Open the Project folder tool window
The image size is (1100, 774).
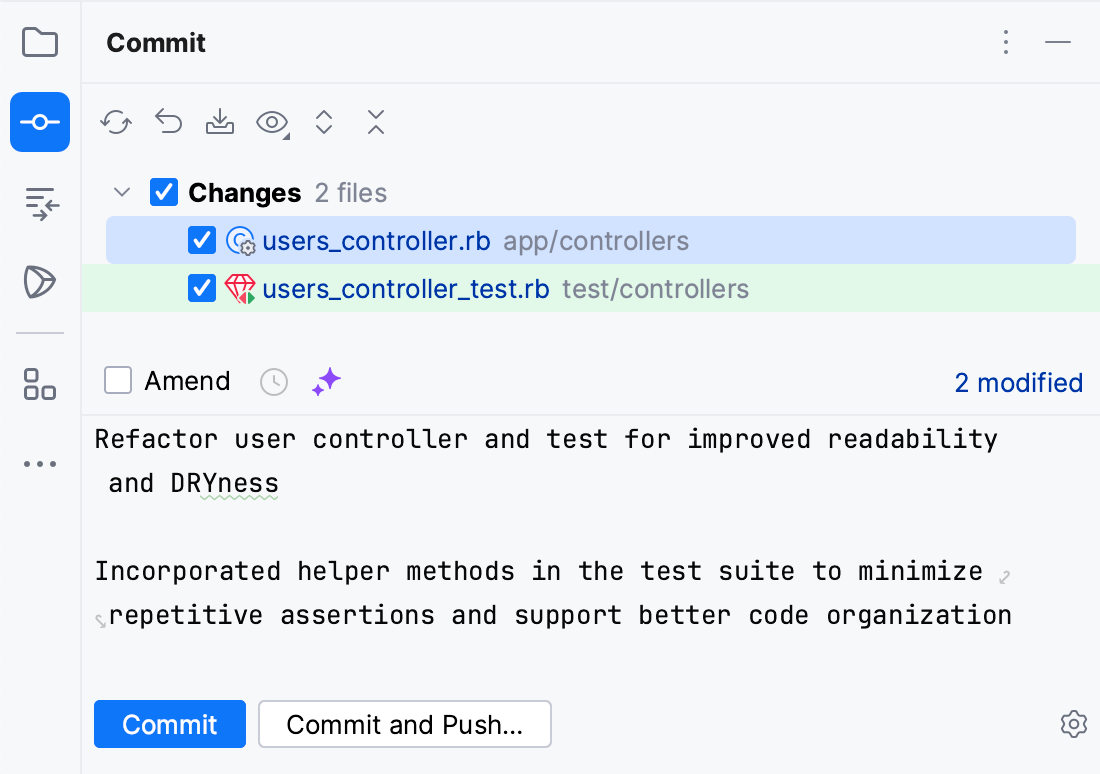click(x=40, y=43)
